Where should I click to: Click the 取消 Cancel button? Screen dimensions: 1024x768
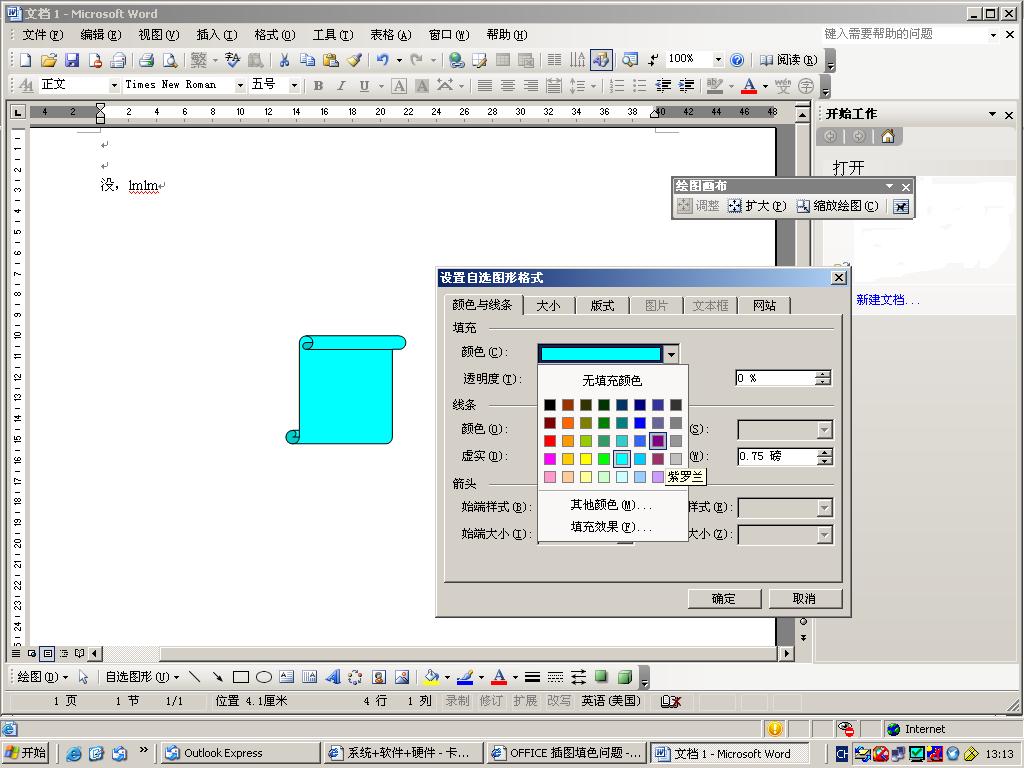[x=804, y=598]
